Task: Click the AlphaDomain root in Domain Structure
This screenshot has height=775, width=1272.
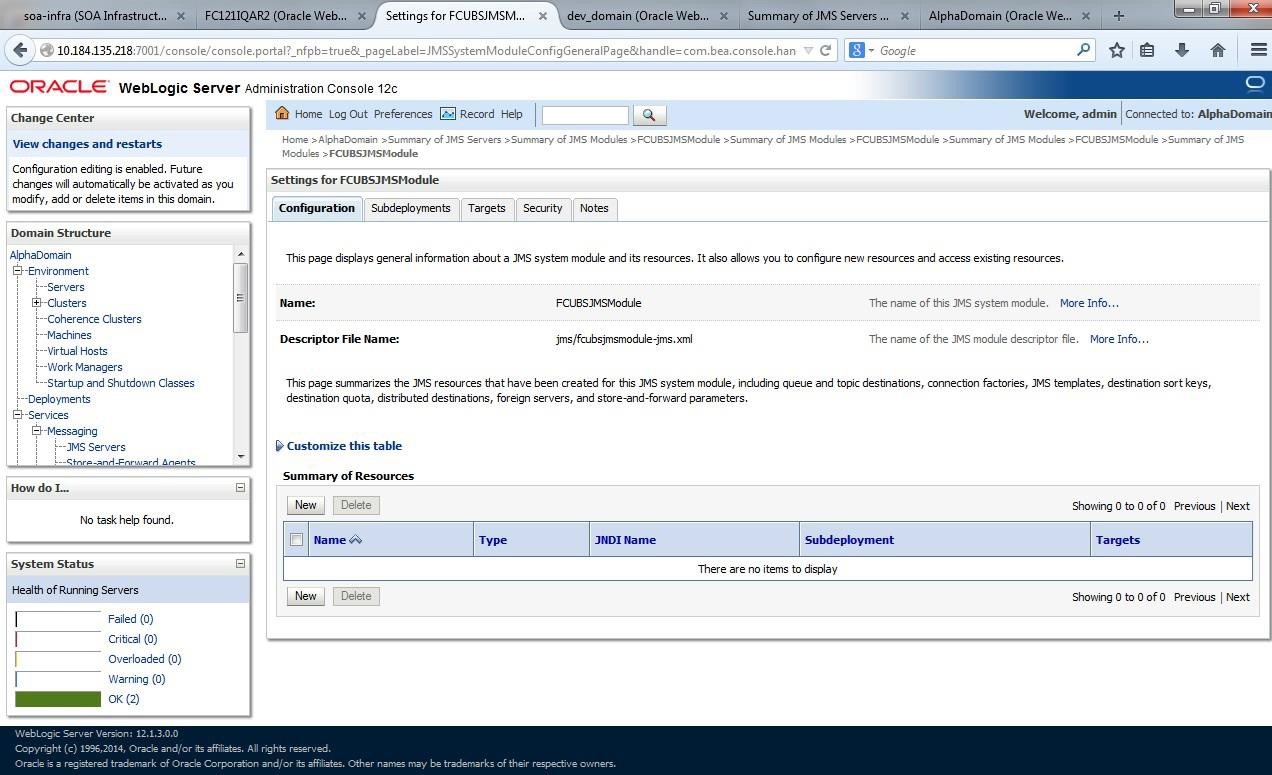Action: click(x=41, y=255)
